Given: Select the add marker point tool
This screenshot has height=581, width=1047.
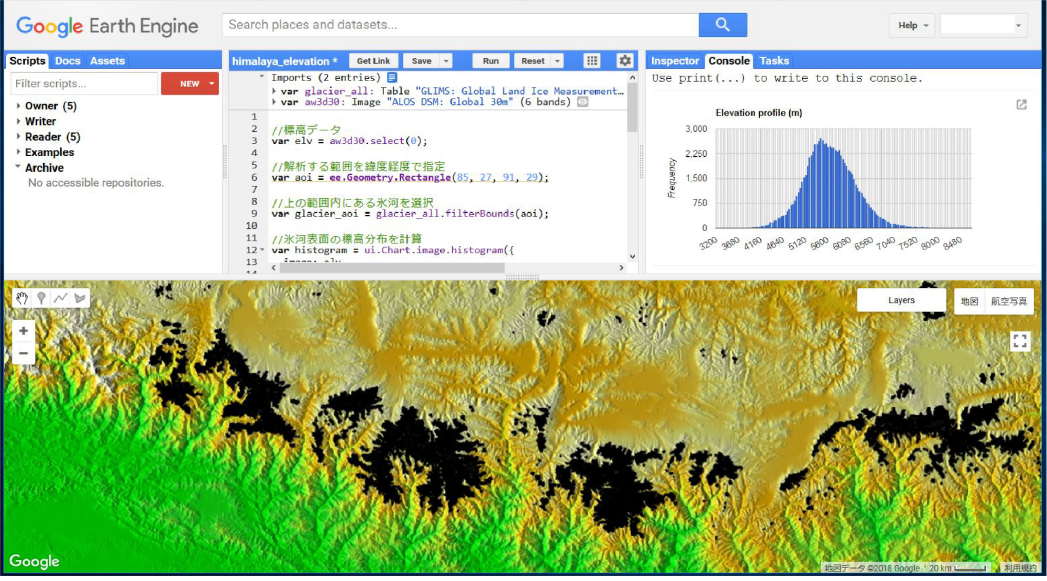Looking at the screenshot, I should tap(41, 298).
